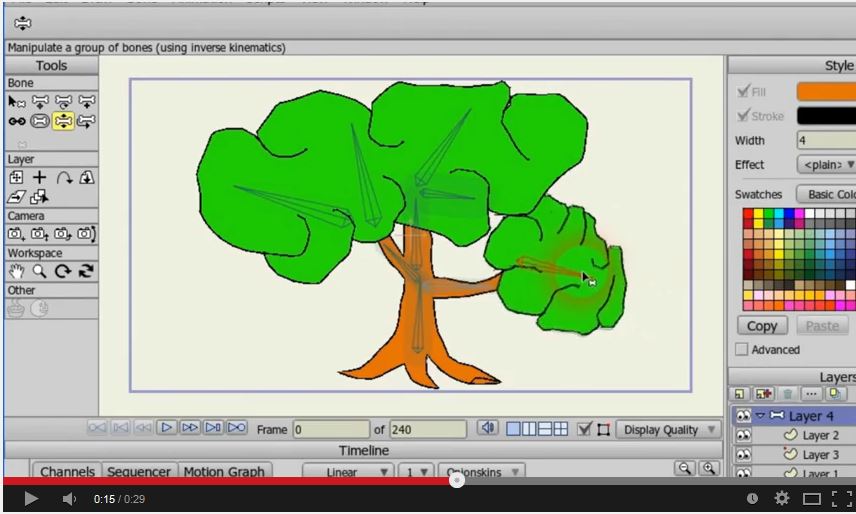Zoom out the timeline with magnifier minus
This screenshot has width=856, height=514.
pyautogui.click(x=685, y=468)
